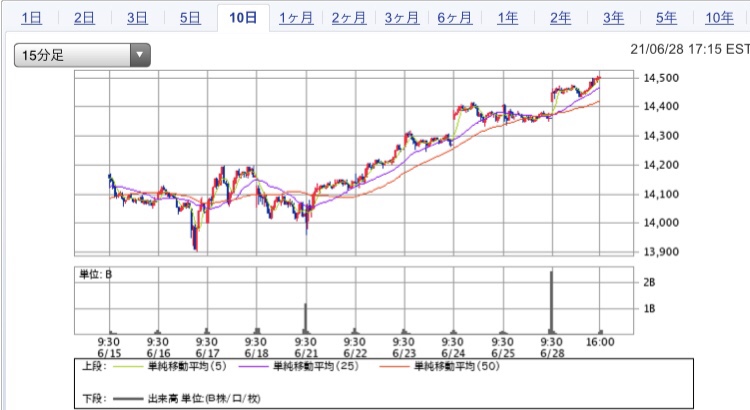The height and width of the screenshot is (410, 750).
Task: Click the purple line swatch for 25-period average
Action: coord(254,367)
